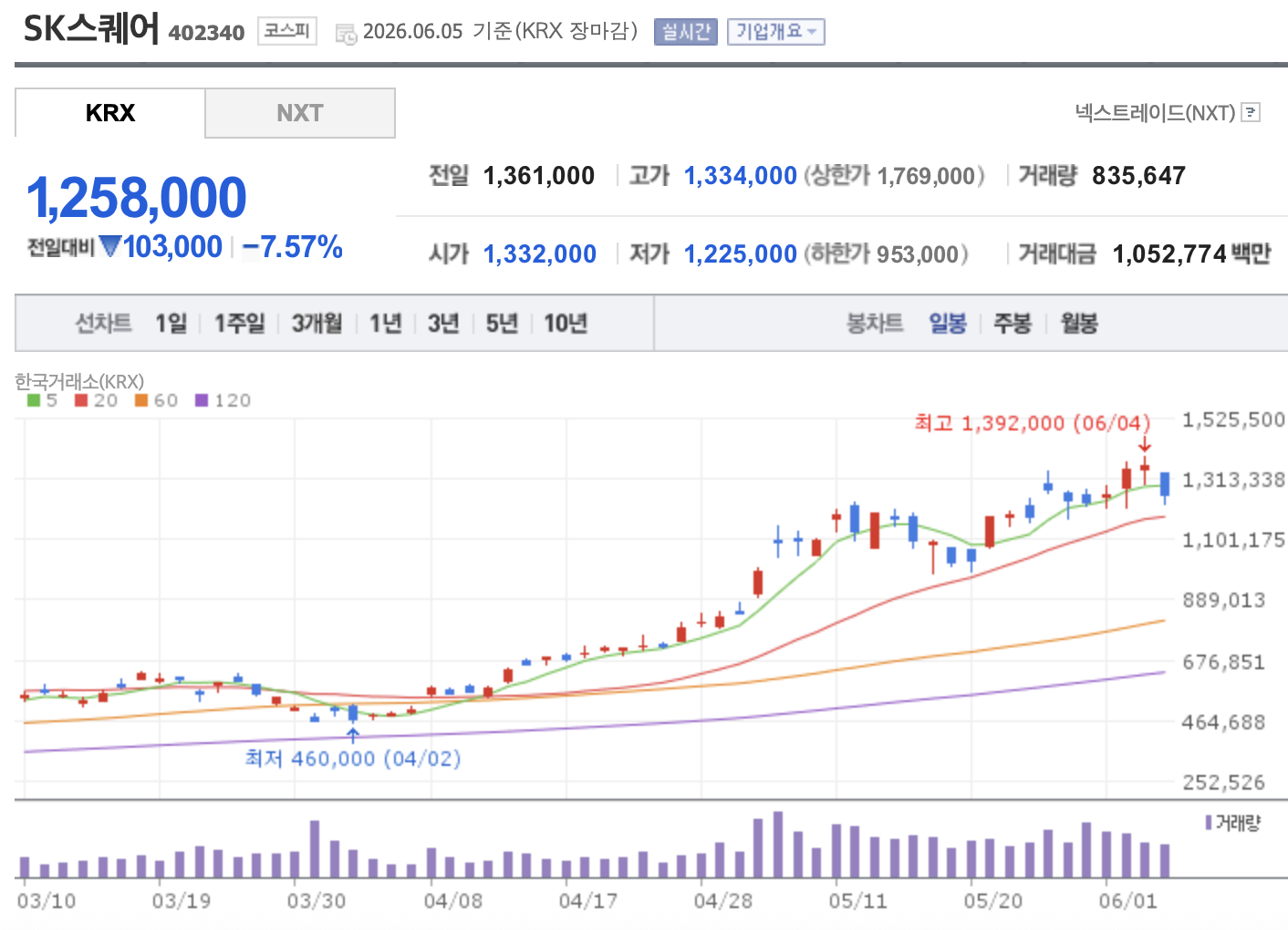1288x930 pixels.
Task: Click the SK스퀘어 stock name heading
Action: click(x=91, y=29)
